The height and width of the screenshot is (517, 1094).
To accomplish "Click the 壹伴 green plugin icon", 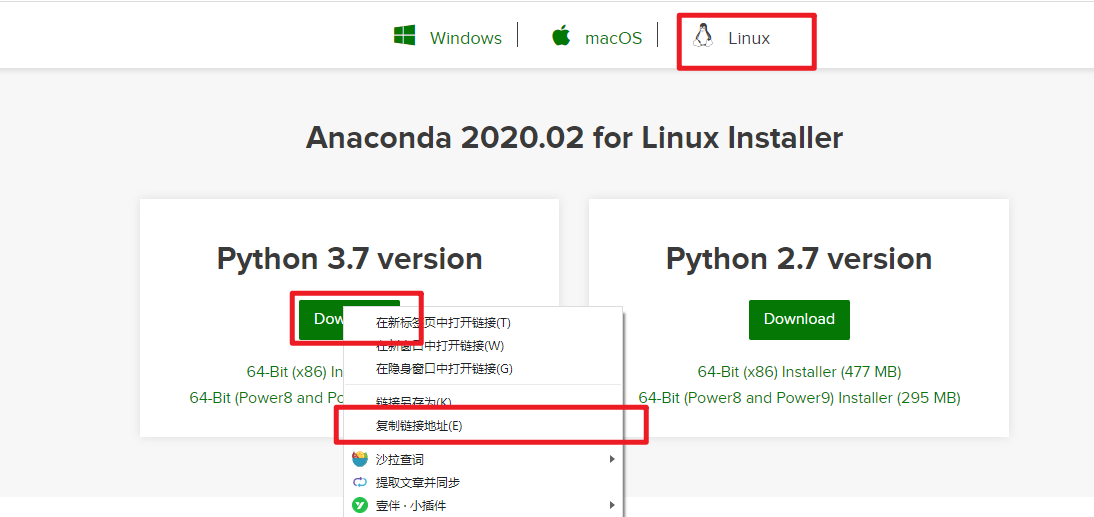I will tap(359, 505).
